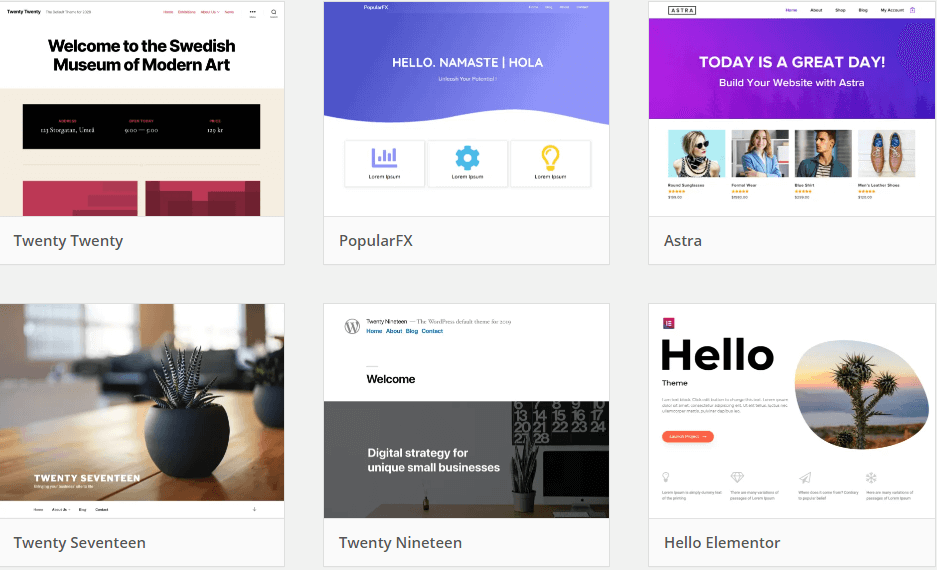Image resolution: width=937 pixels, height=570 pixels.
Task: Click the WordPress logo in Twenty Nineteen preview
Action: (x=352, y=326)
